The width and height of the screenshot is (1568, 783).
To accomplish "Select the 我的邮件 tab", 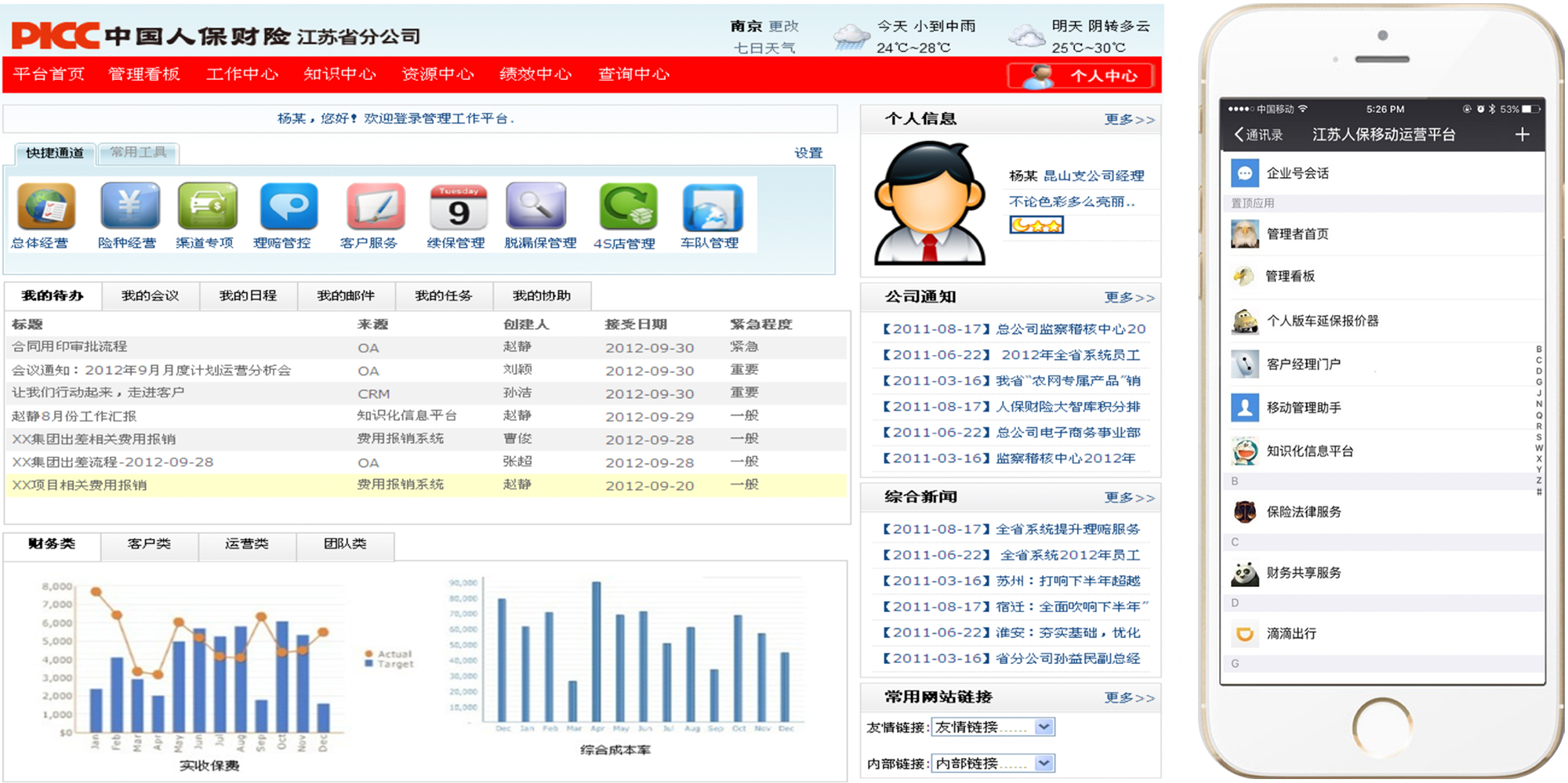I will pyautogui.click(x=346, y=295).
